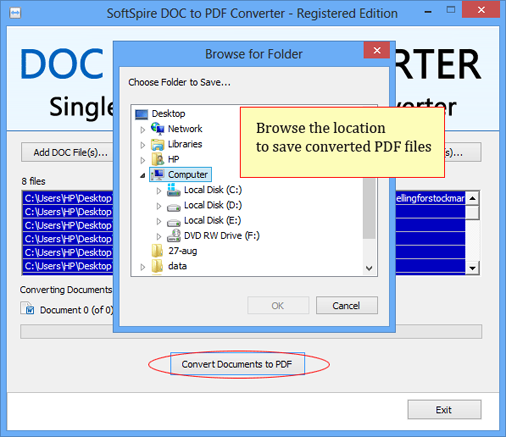Expand the HP tree node
The width and height of the screenshot is (506, 437).
pyautogui.click(x=143, y=160)
